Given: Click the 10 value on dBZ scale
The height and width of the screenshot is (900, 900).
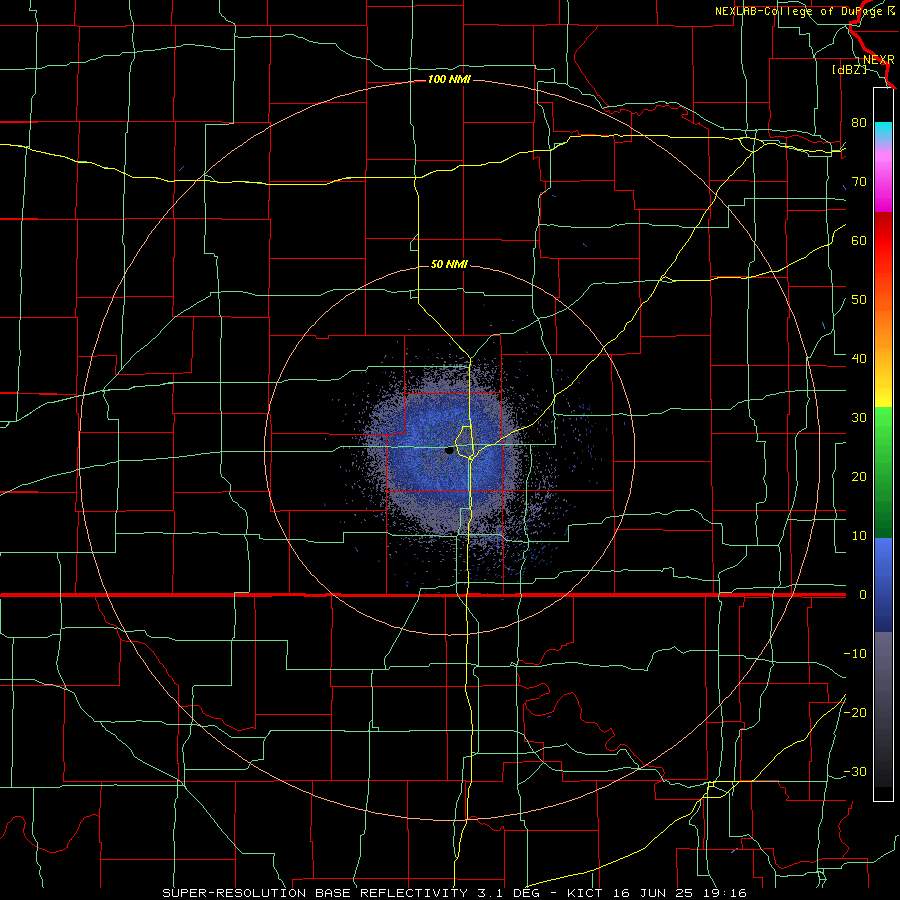Looking at the screenshot, I should point(859,536).
